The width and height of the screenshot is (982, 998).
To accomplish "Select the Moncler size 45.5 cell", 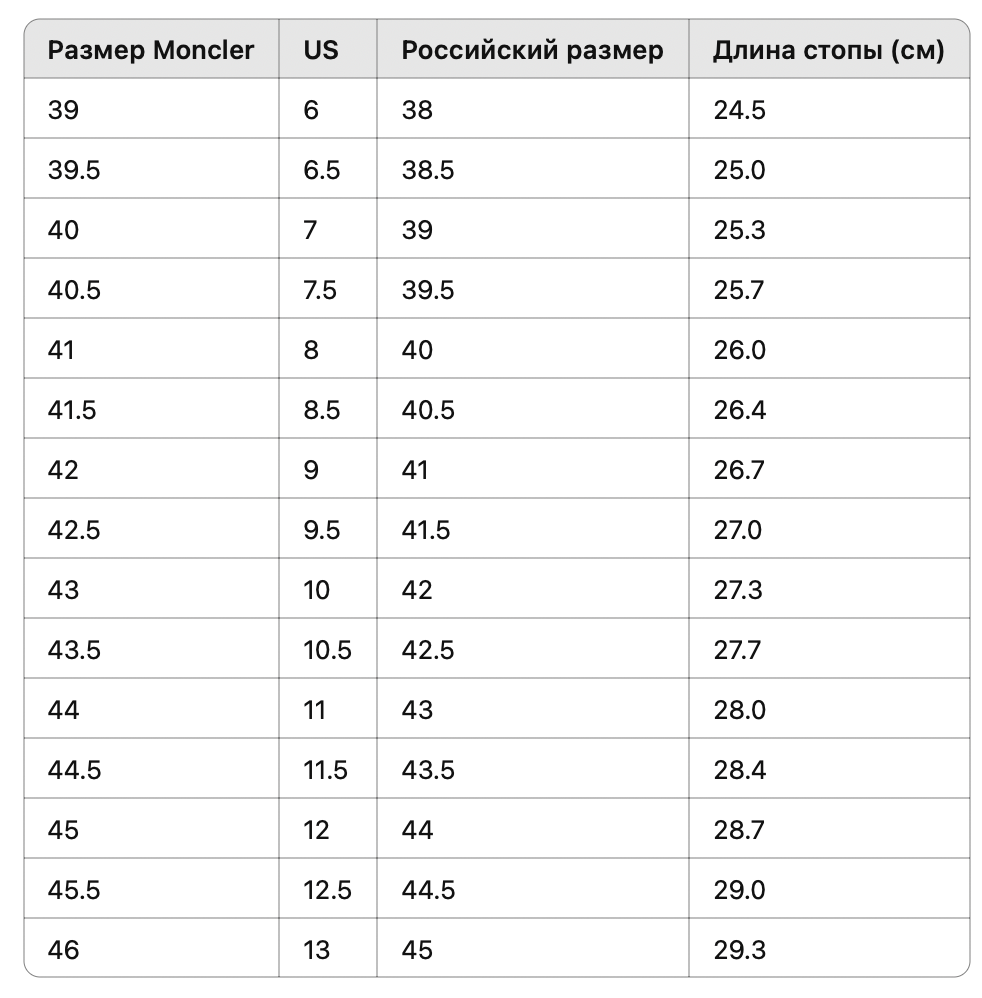I will coord(151,889).
